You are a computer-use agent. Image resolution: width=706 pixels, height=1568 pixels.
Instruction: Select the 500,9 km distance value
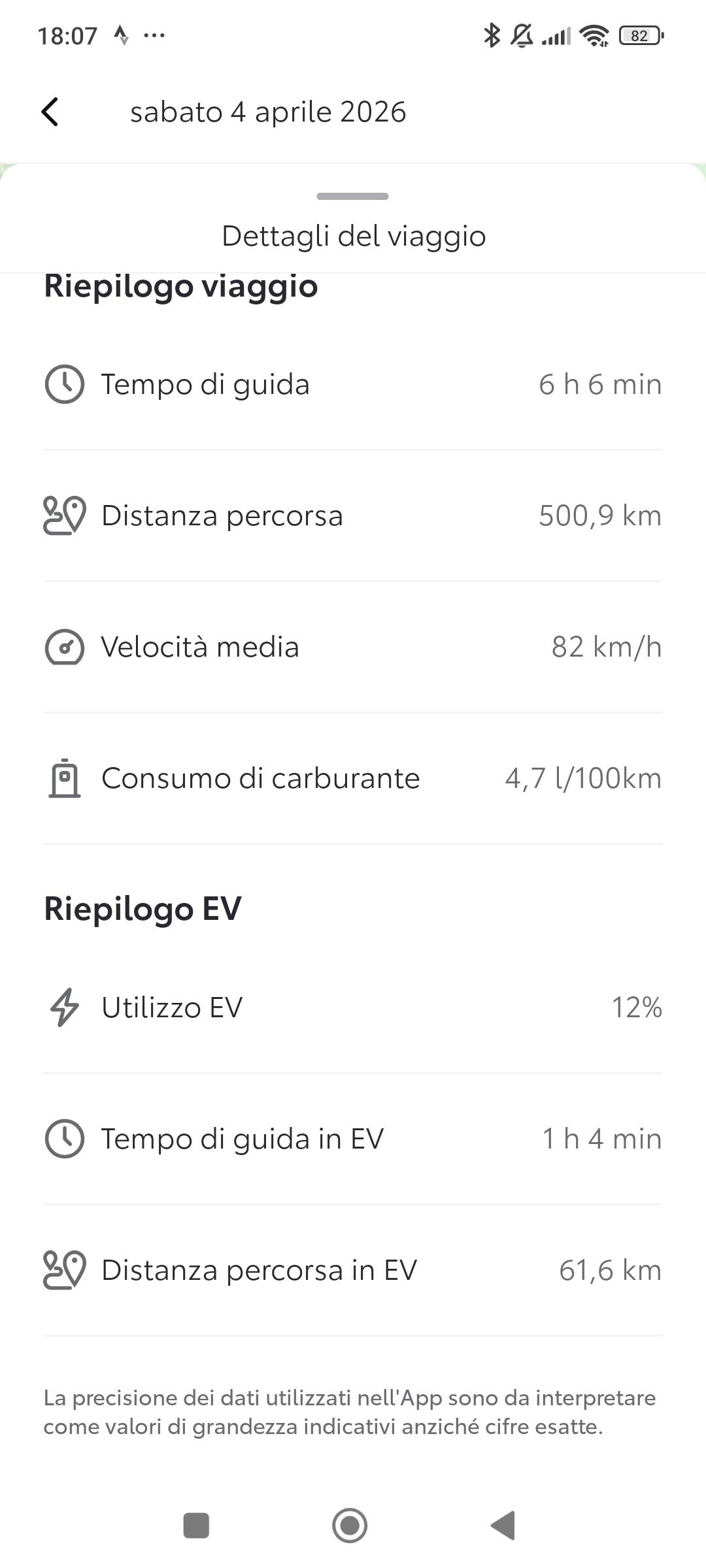pyautogui.click(x=599, y=515)
